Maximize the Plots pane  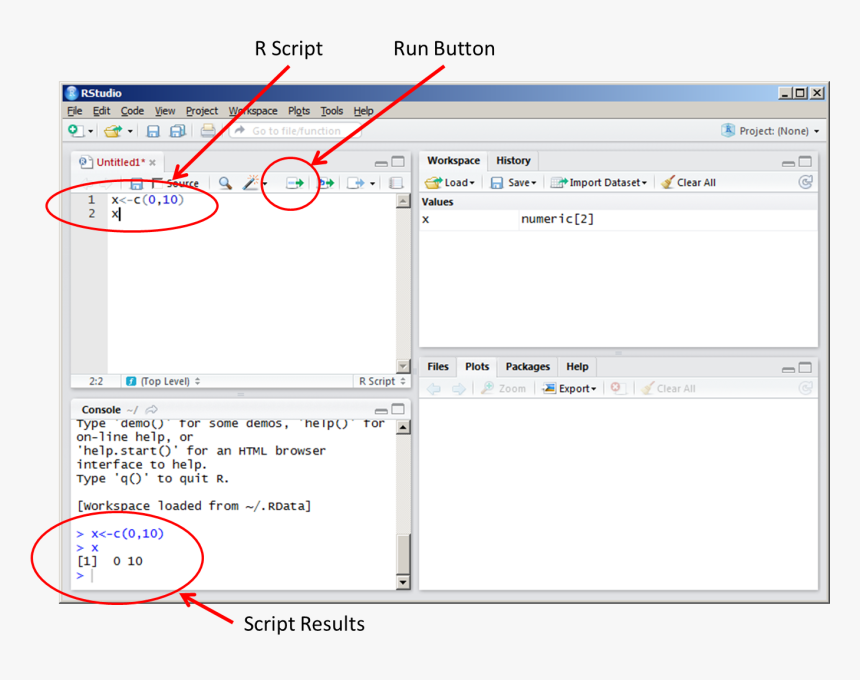point(805,367)
